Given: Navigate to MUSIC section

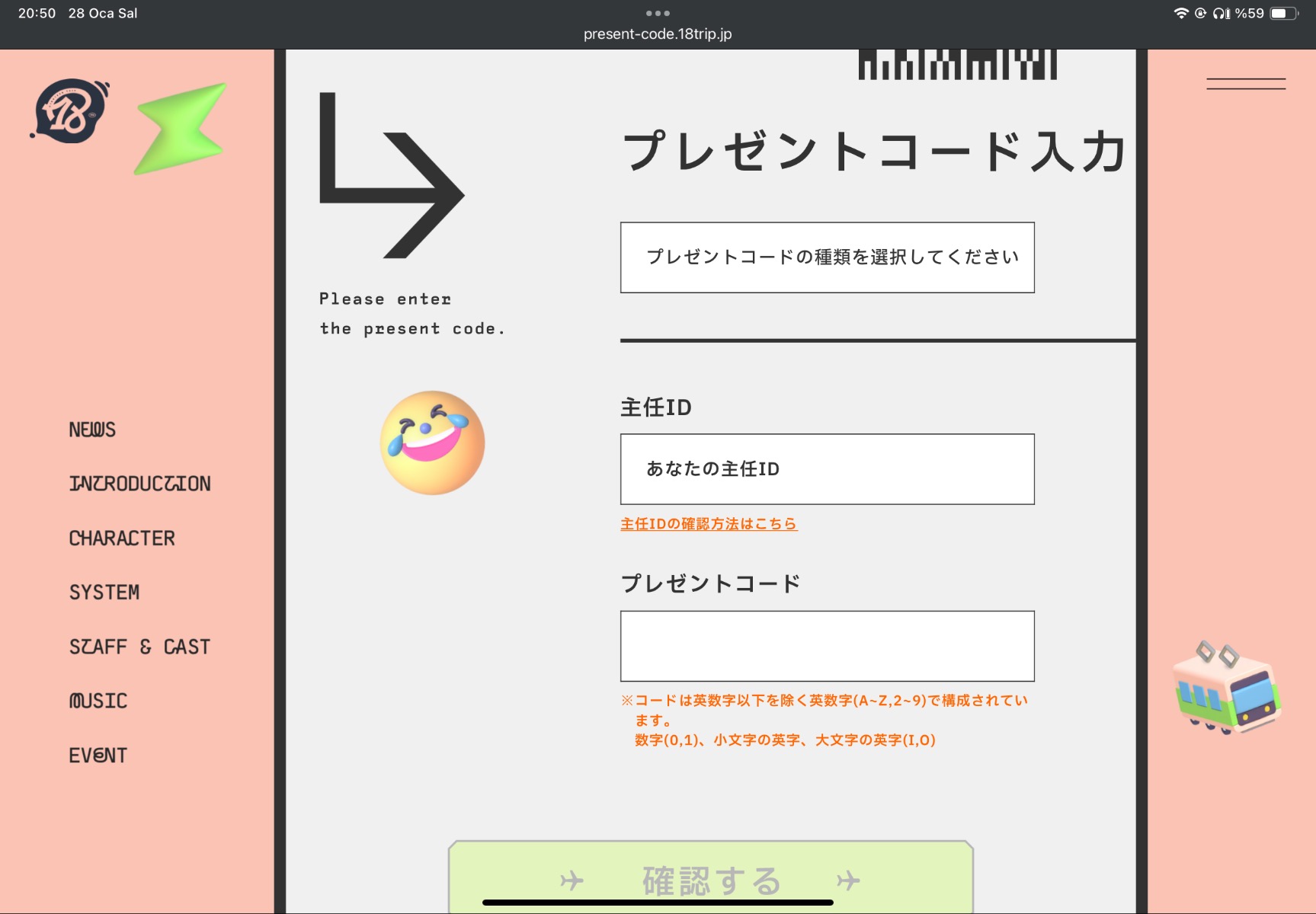Looking at the screenshot, I should (98, 701).
